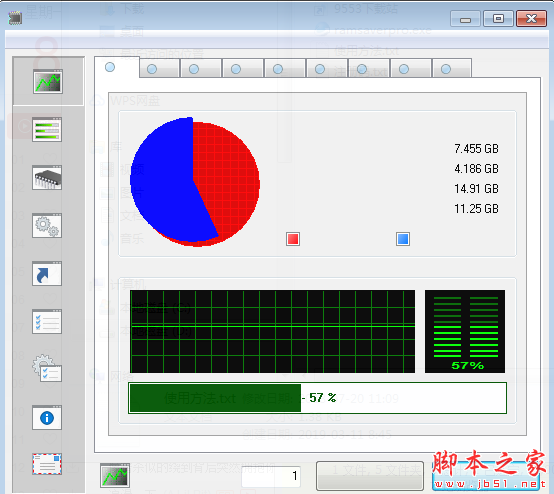Switch to the second tab

159,69
